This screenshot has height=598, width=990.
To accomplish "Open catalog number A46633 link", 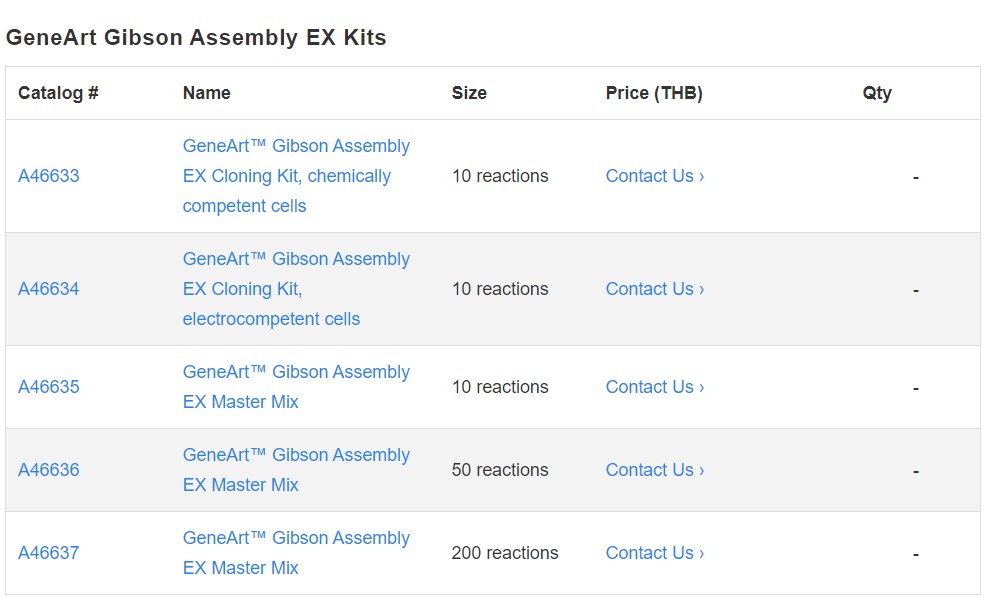I will 49,176.
